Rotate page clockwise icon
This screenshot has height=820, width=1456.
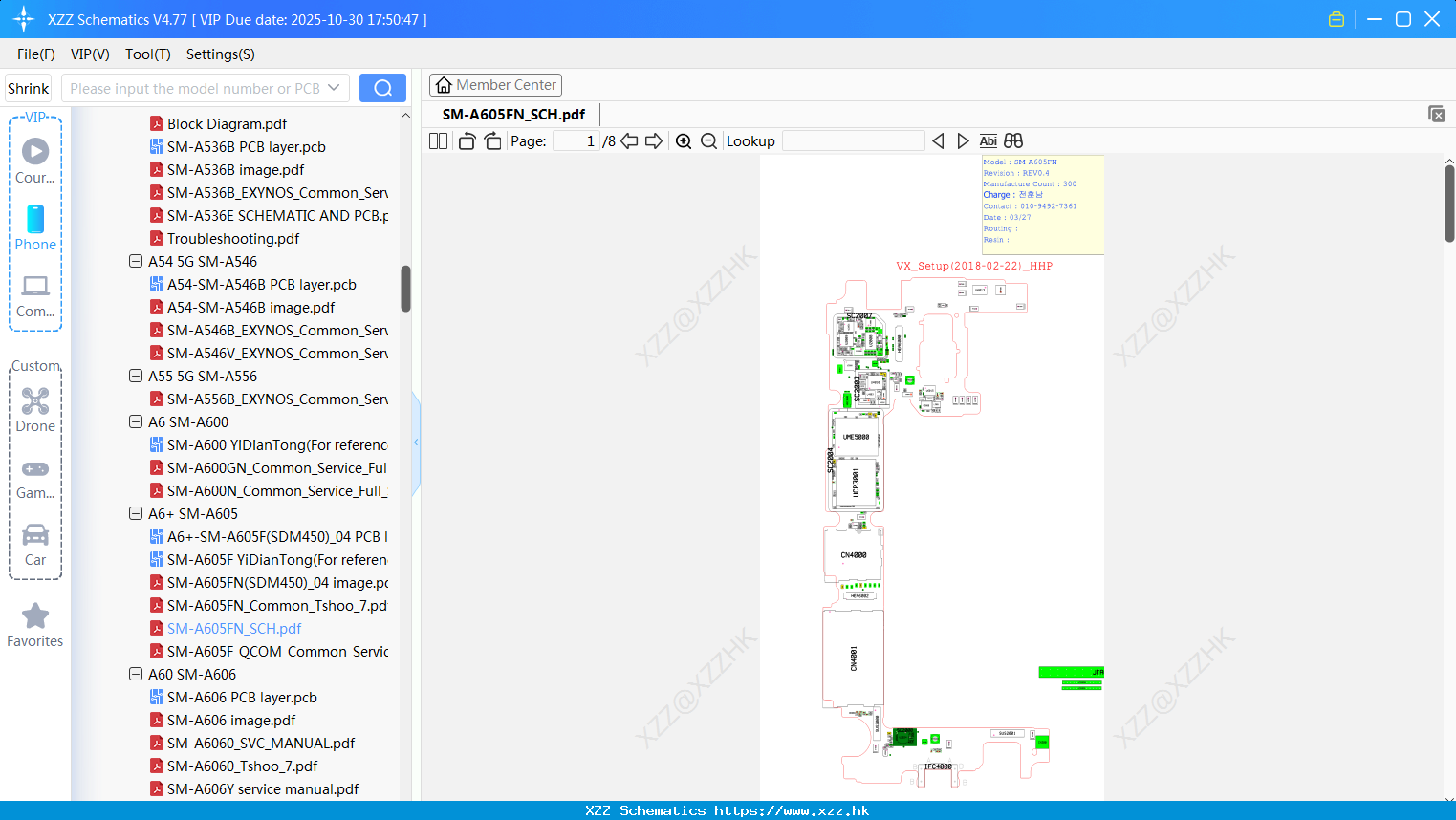492,140
